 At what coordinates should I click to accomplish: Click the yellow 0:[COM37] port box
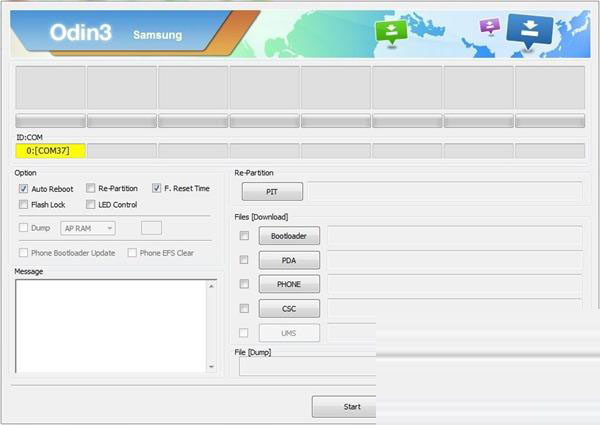point(51,151)
